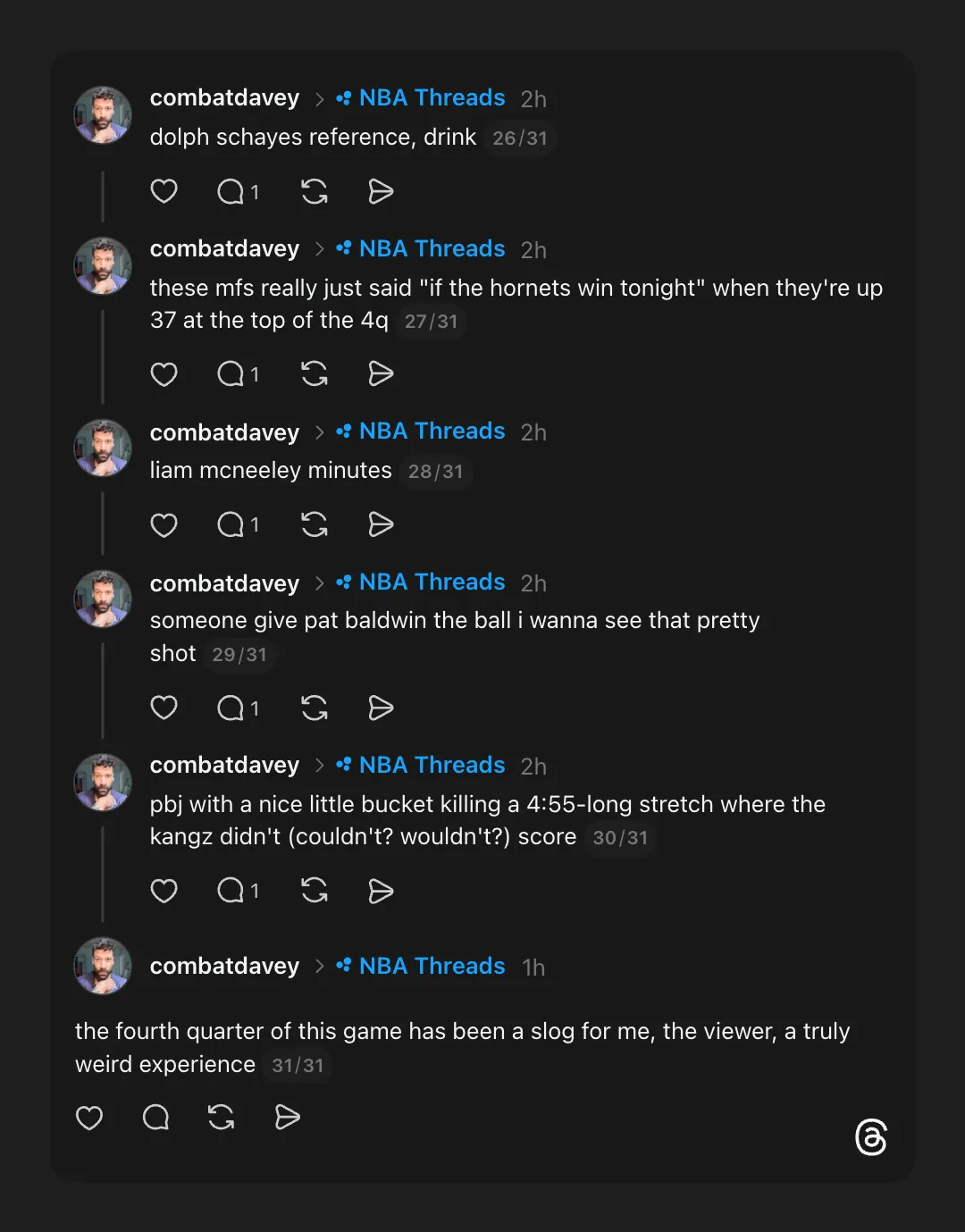Share the liam mcneeley minutes post
This screenshot has height=1232, width=965.
[x=381, y=524]
